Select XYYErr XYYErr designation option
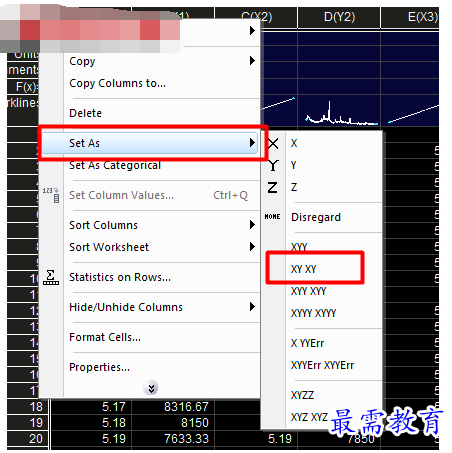Image resolution: width=452 pixels, height=453 pixels. pos(322,365)
